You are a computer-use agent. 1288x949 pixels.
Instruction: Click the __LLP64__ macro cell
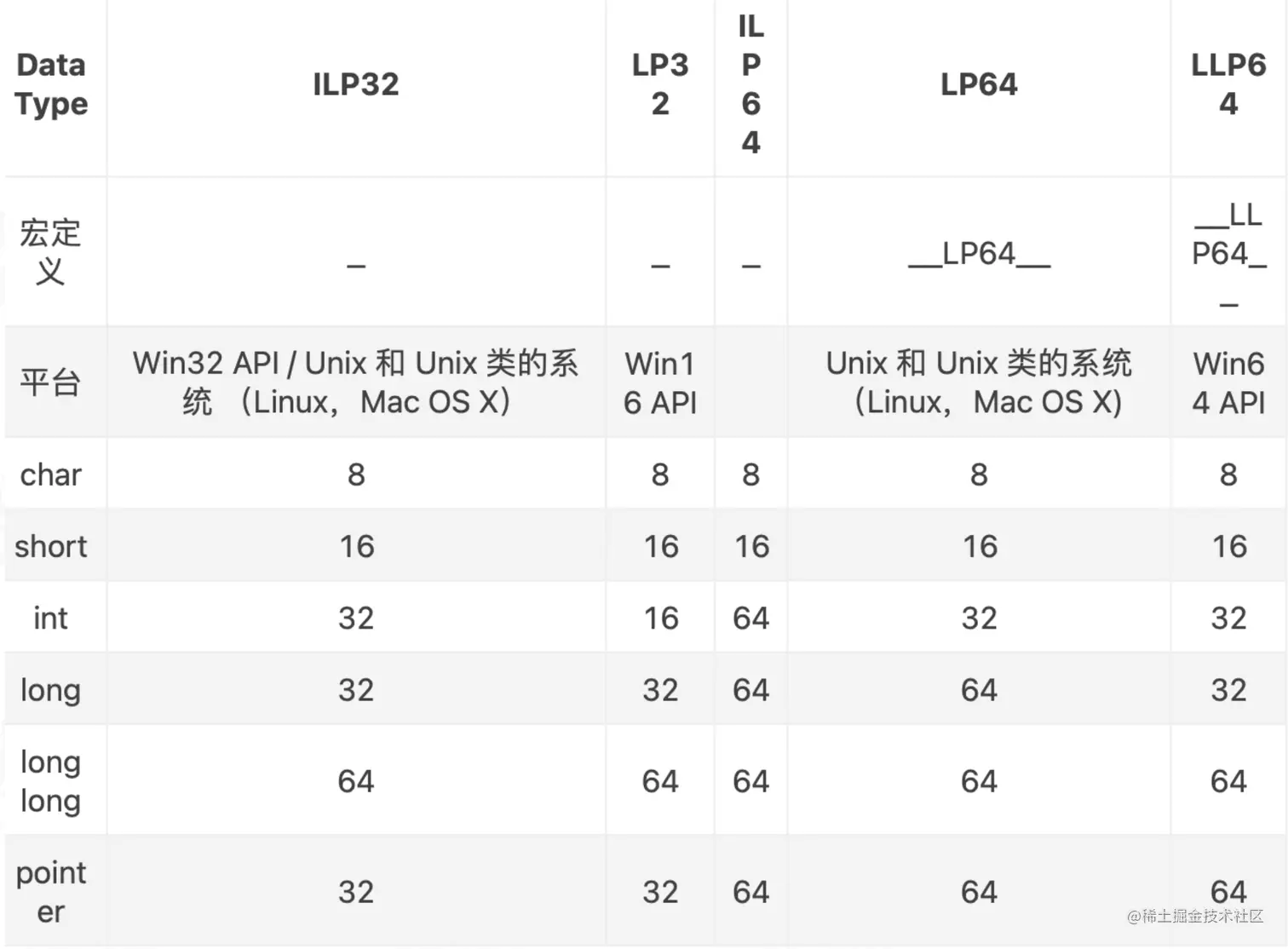coord(1228,254)
